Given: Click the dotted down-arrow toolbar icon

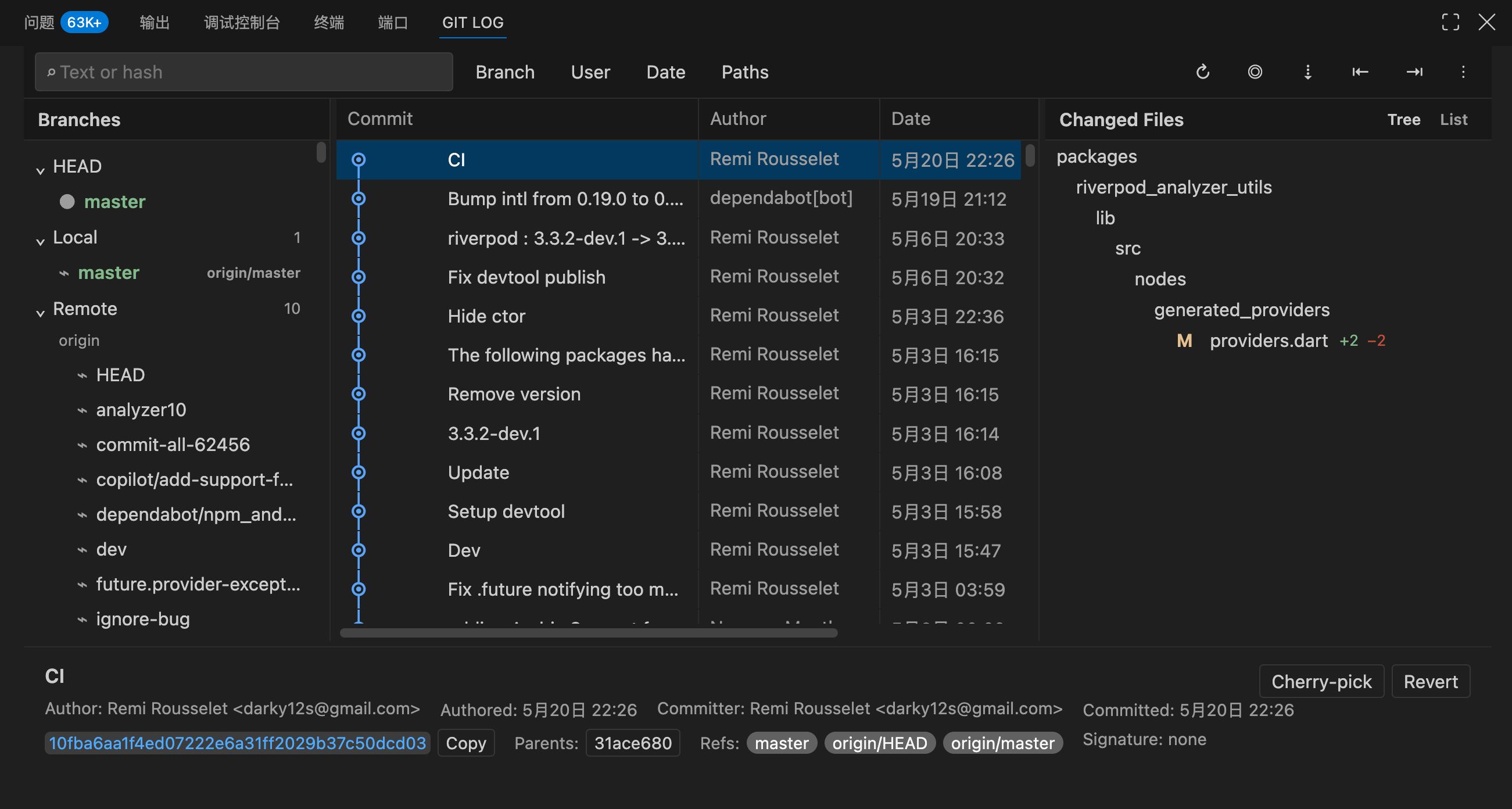Looking at the screenshot, I should point(1307,71).
